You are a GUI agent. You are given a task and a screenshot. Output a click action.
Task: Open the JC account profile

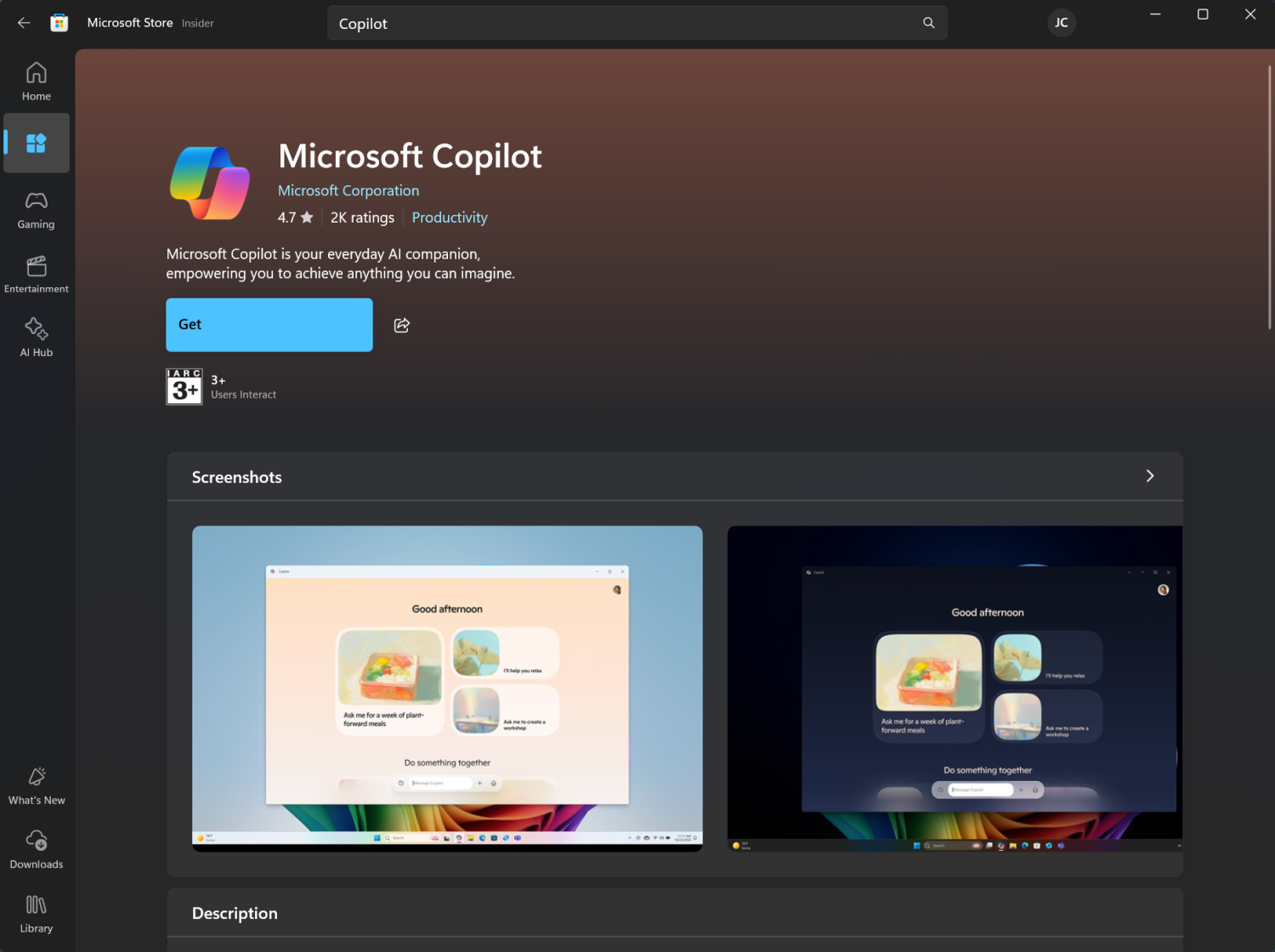1062,23
